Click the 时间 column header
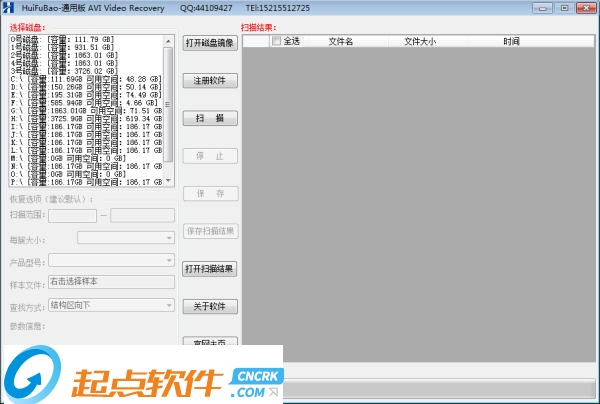The width and height of the screenshot is (600, 404). 511,41
